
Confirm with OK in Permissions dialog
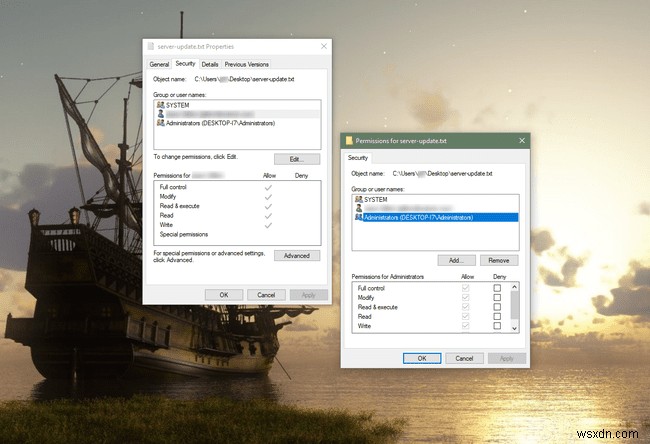click(422, 358)
